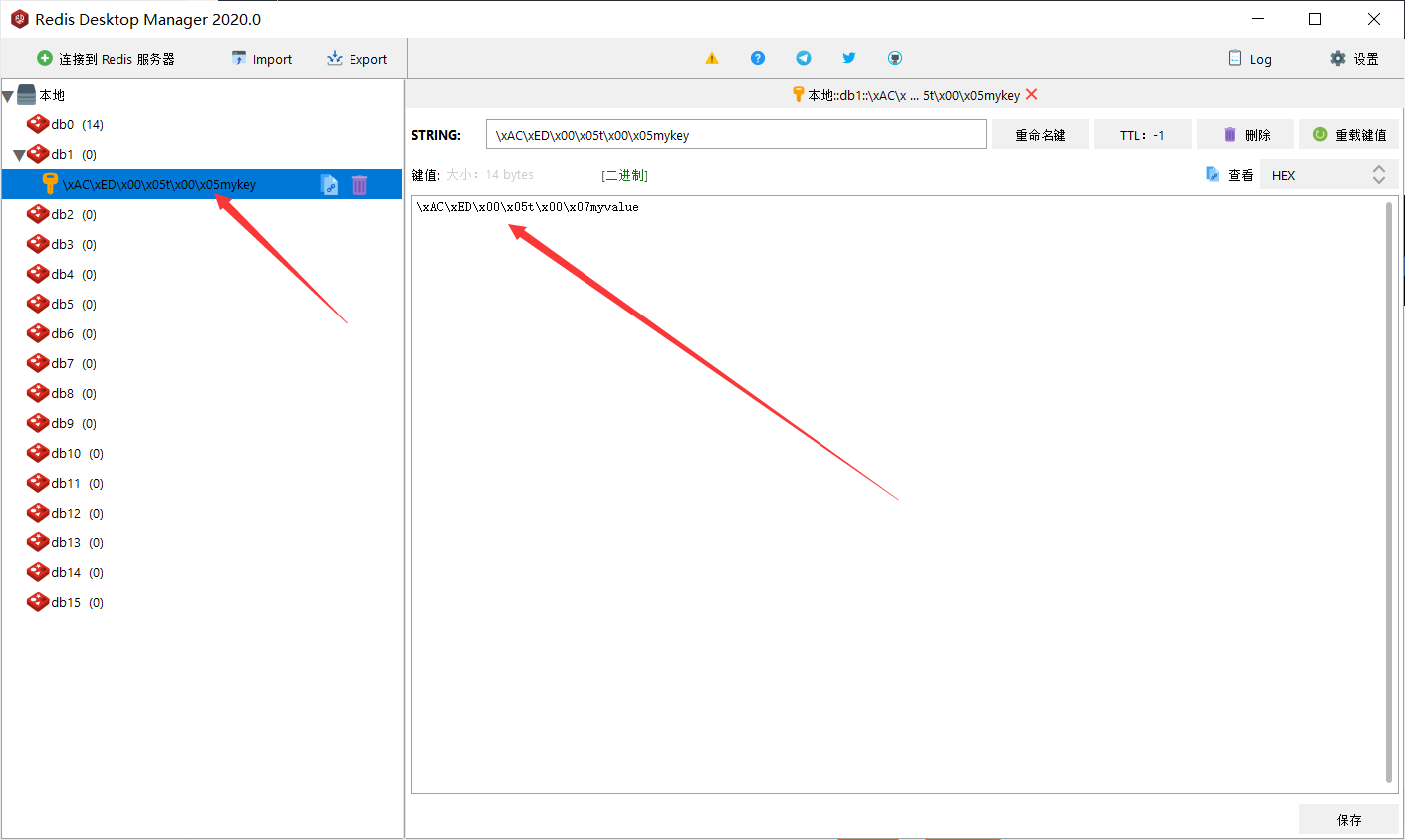
Task: Open the Telegram icon link
Action: click(804, 58)
